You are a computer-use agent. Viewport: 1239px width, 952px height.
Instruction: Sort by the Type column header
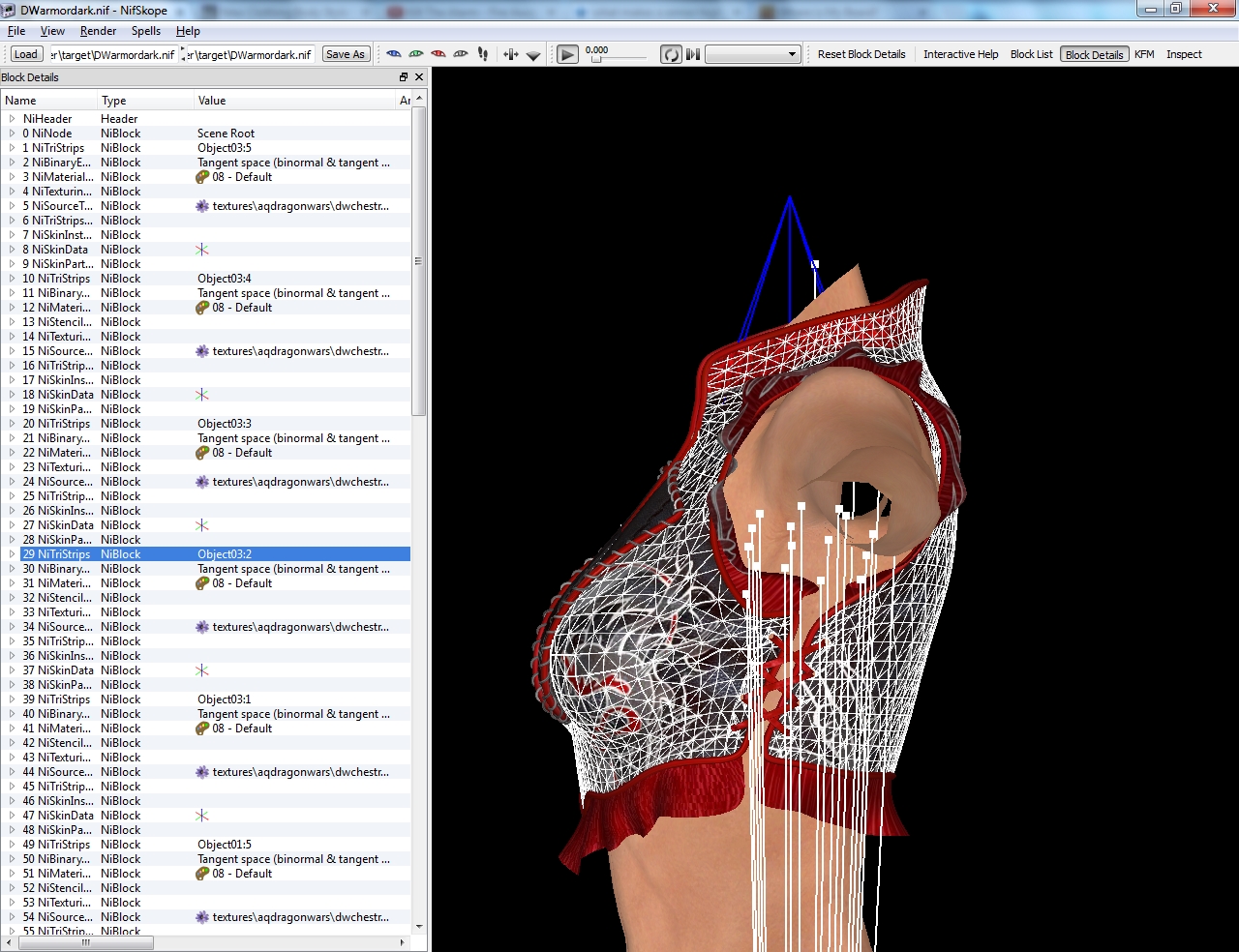point(146,101)
